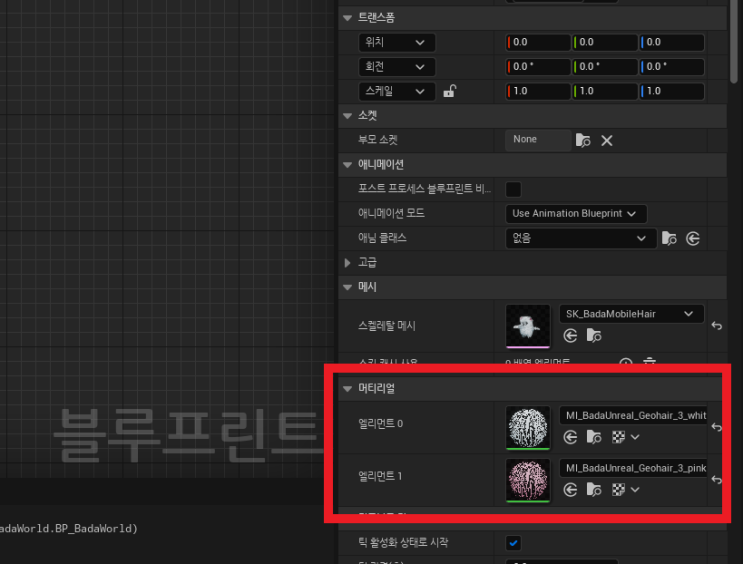Use selected asset for 엘리먼트 0
This screenshot has height=564, width=743.
click(570, 437)
